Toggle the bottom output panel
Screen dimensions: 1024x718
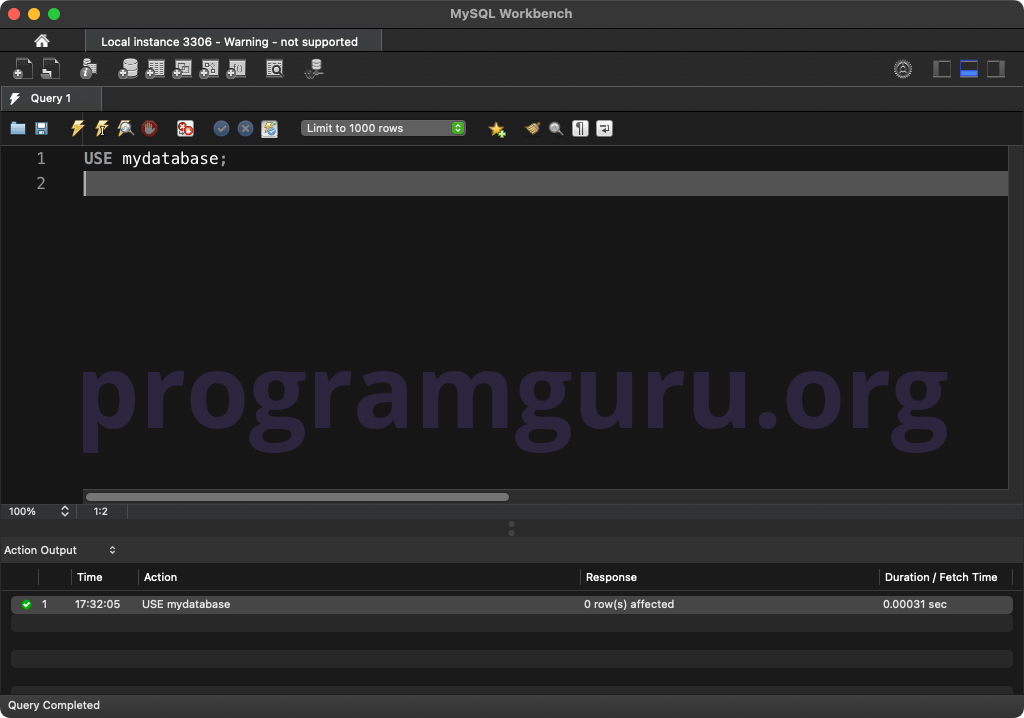968,69
